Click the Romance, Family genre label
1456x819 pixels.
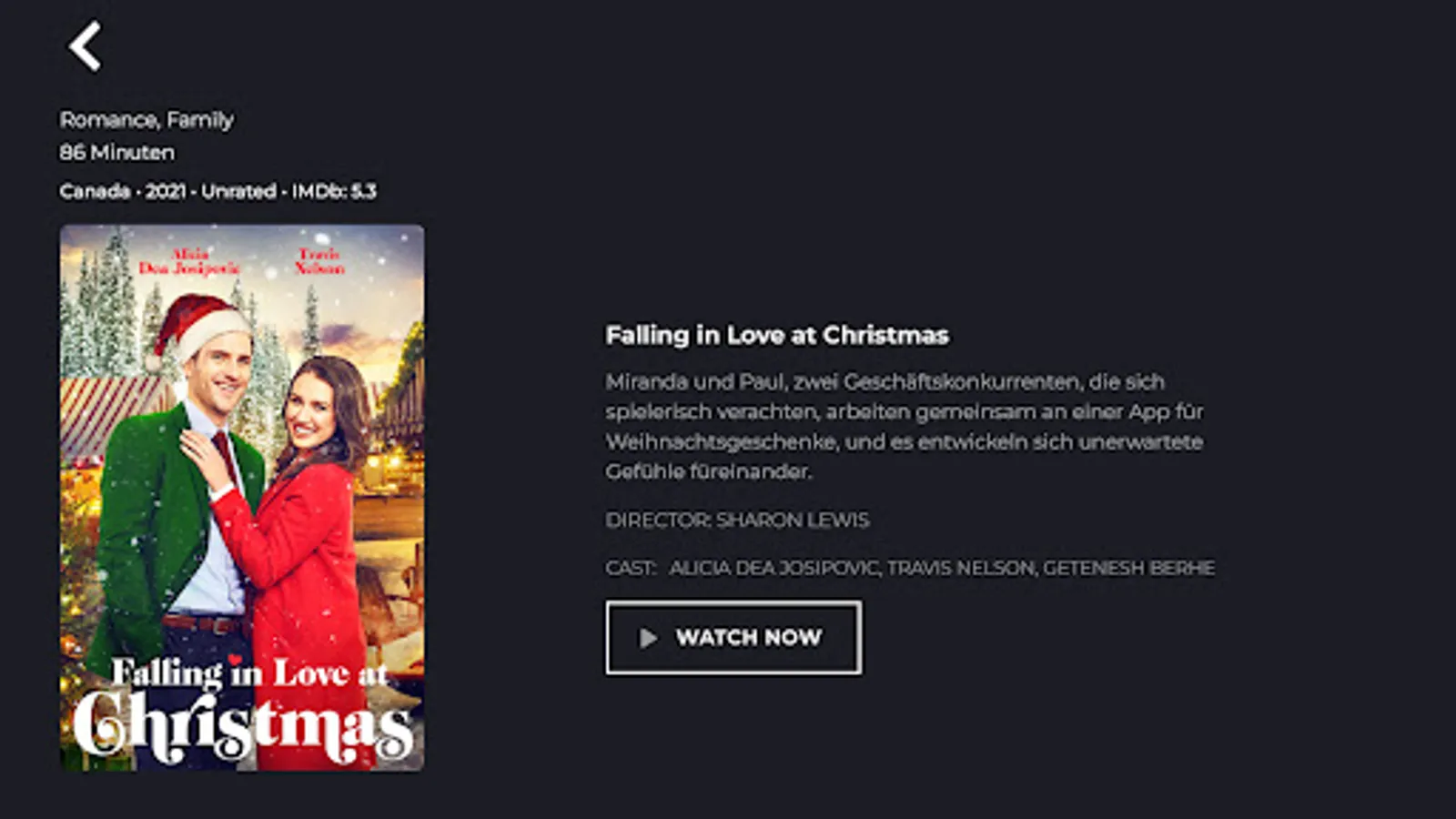click(x=147, y=120)
